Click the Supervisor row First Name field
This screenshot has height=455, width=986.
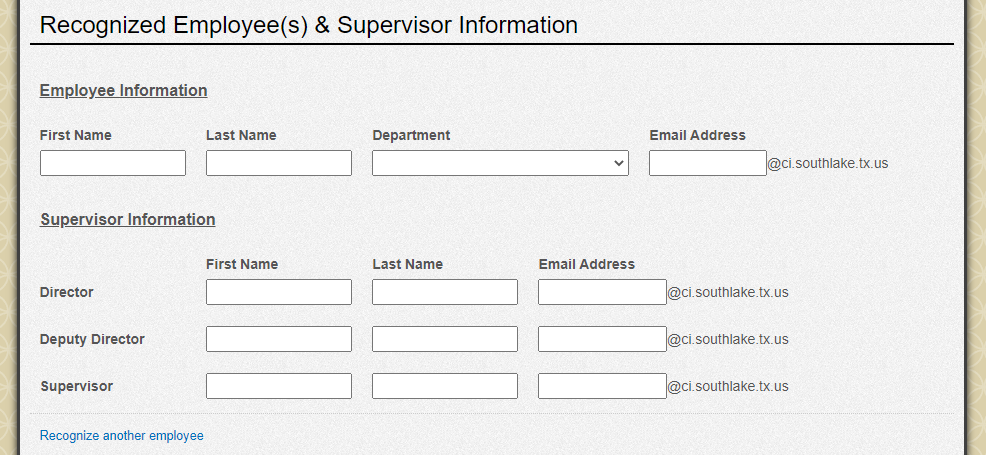pyautogui.click(x=279, y=386)
